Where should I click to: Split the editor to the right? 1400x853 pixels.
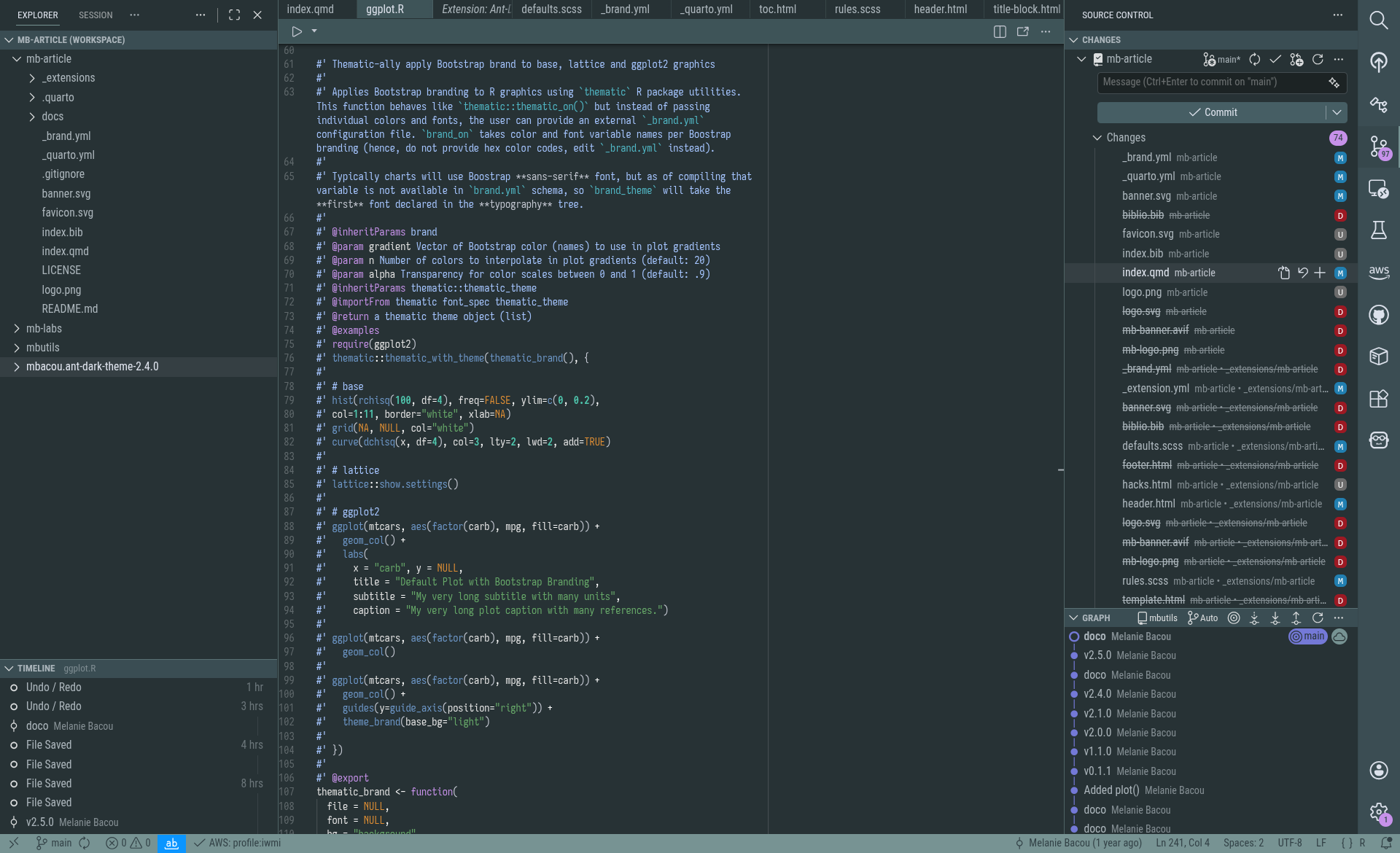pos(1000,31)
